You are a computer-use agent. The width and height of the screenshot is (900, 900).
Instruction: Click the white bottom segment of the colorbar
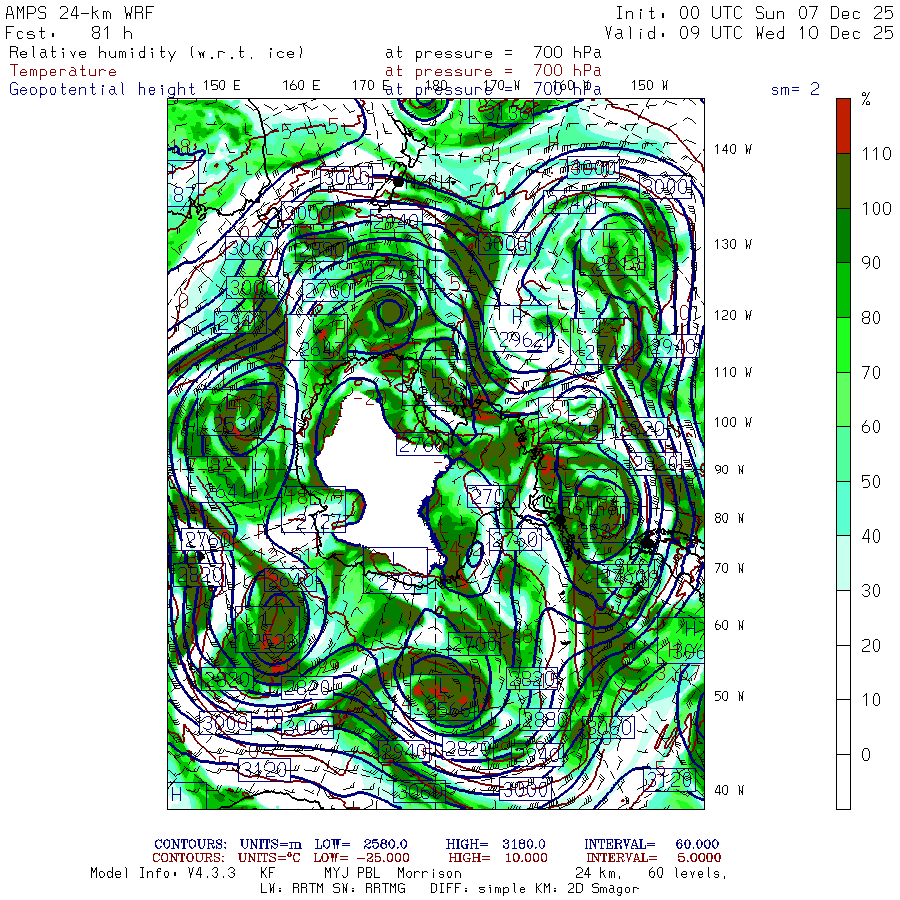tap(843, 780)
